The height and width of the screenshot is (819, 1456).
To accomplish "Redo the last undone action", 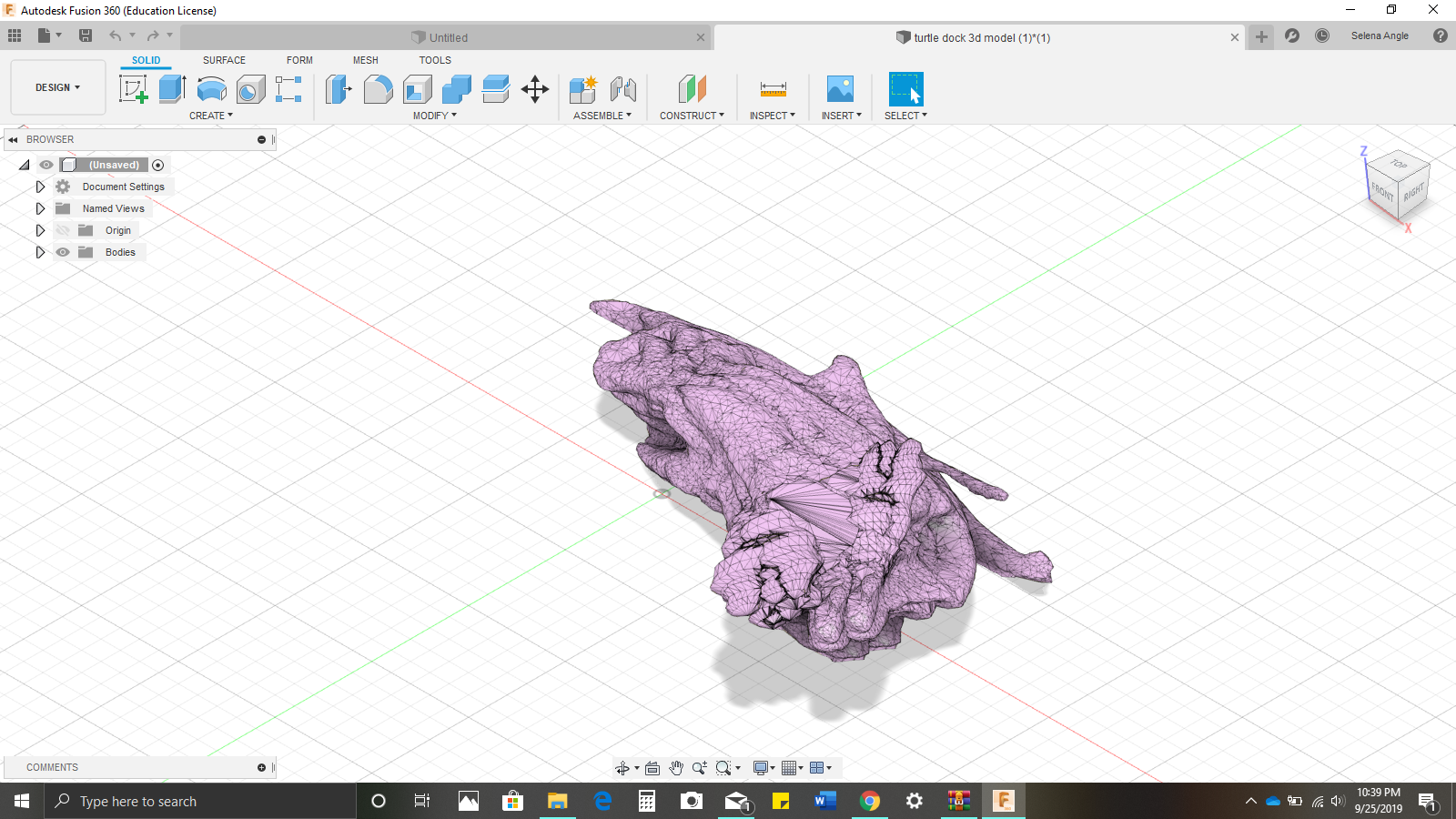I will point(153,35).
